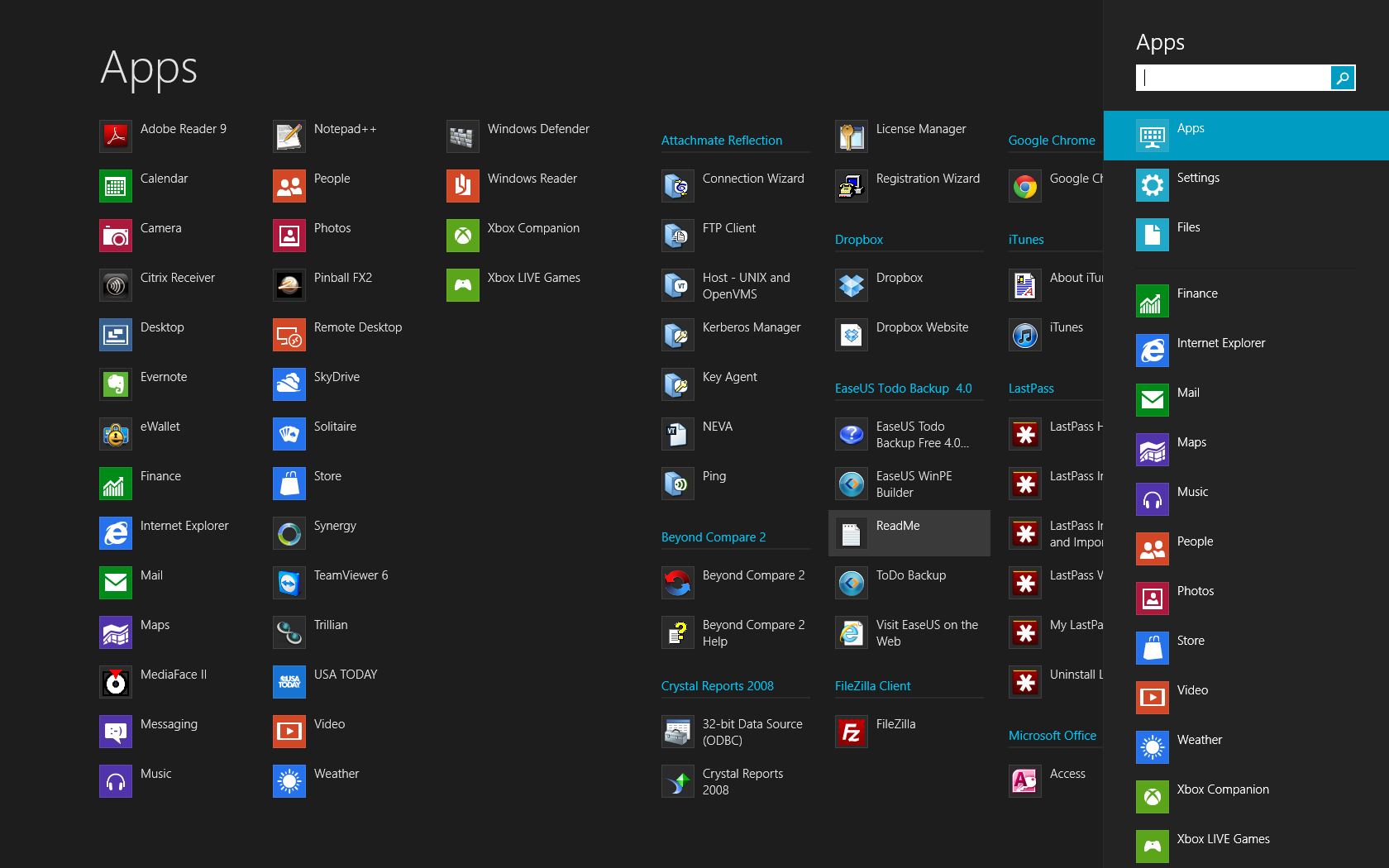Viewport: 1389px width, 868px height.
Task: Launch the Dropbox app icon
Action: [852, 285]
